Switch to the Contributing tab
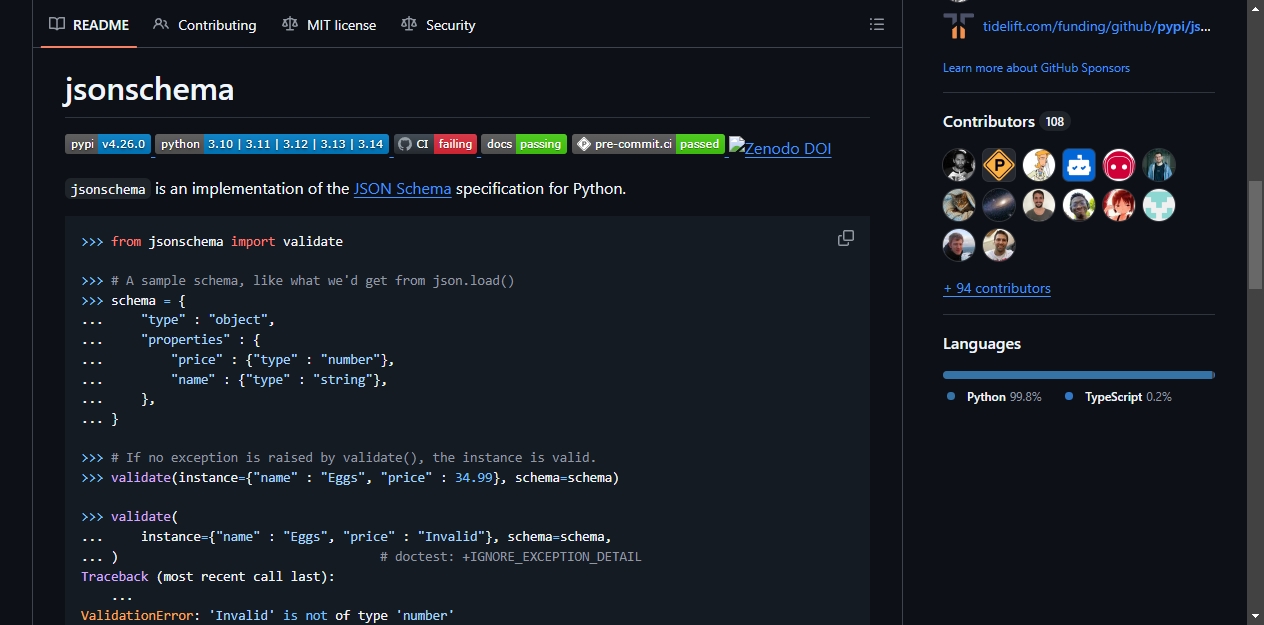This screenshot has width=1264, height=625. point(205,24)
